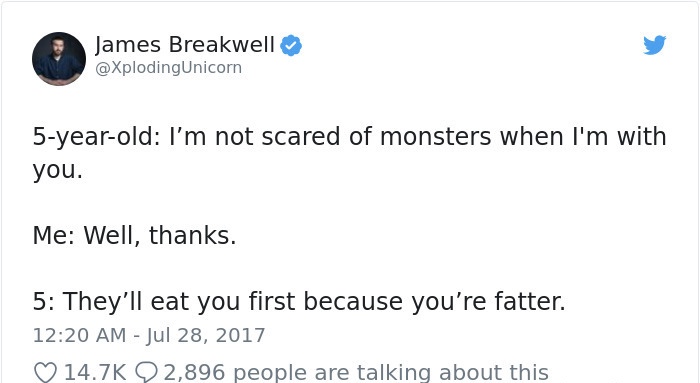Click the '2,896' reply count number
The image size is (700, 383).
pos(194,372)
